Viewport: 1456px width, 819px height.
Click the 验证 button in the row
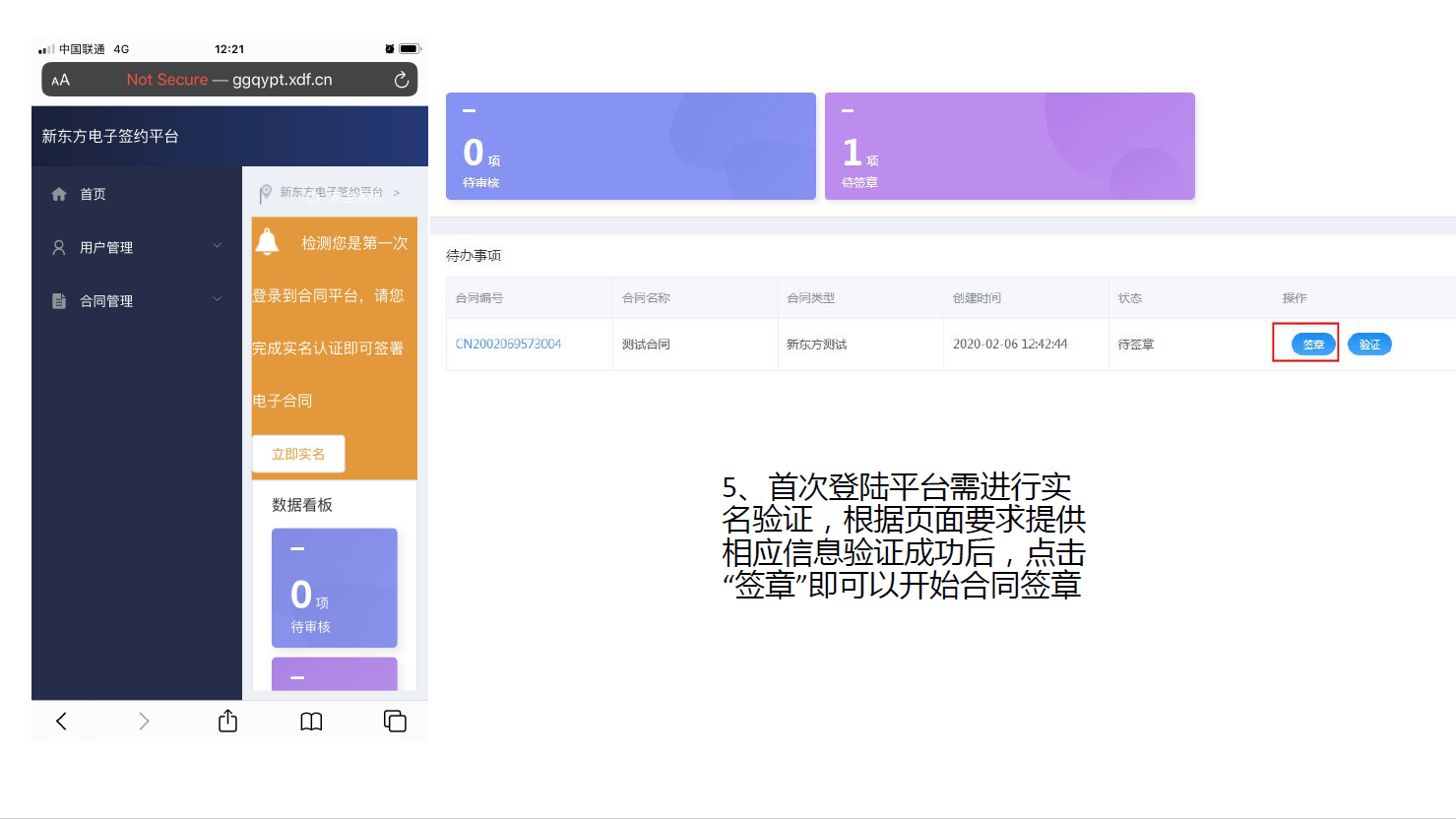[1369, 345]
